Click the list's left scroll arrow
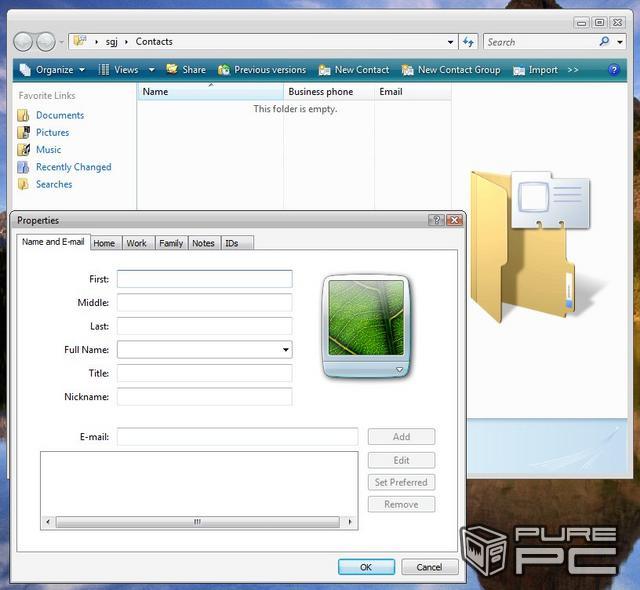The height and width of the screenshot is (590, 640). click(x=48, y=522)
